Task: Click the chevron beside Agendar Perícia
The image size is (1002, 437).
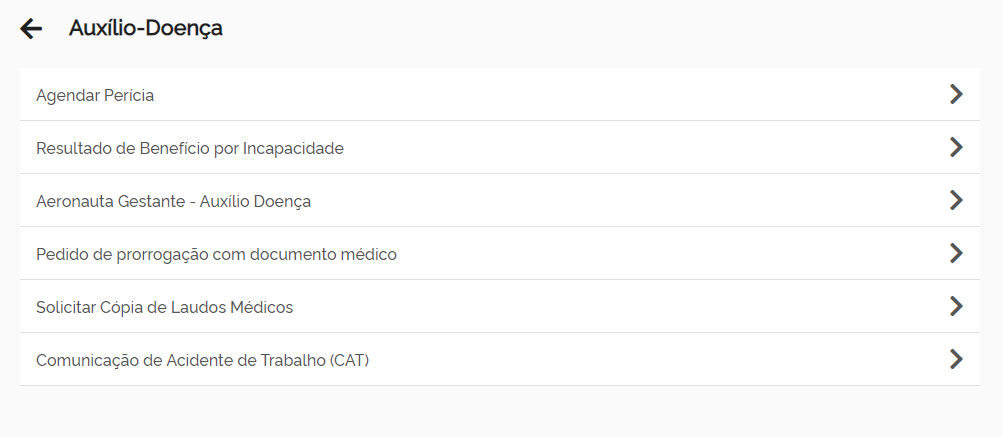Action: (956, 94)
